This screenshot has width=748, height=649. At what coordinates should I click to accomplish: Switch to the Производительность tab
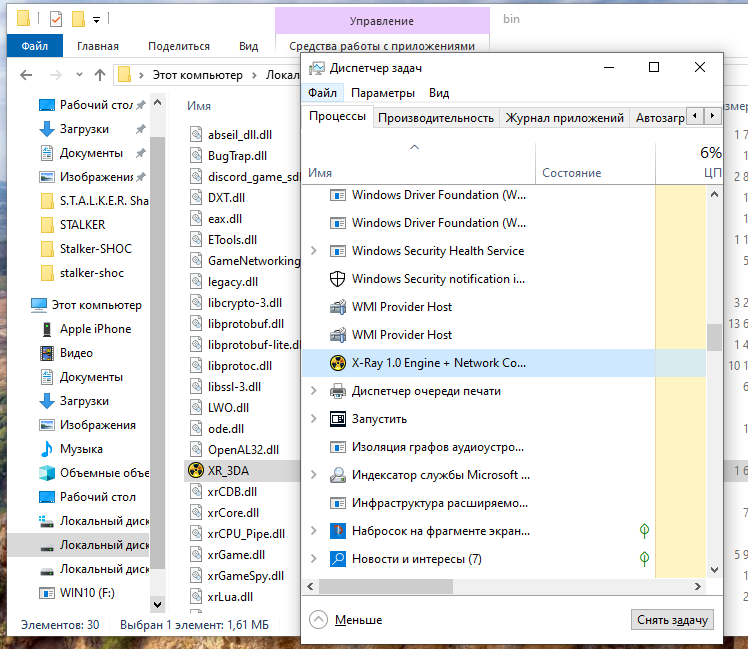(x=435, y=117)
